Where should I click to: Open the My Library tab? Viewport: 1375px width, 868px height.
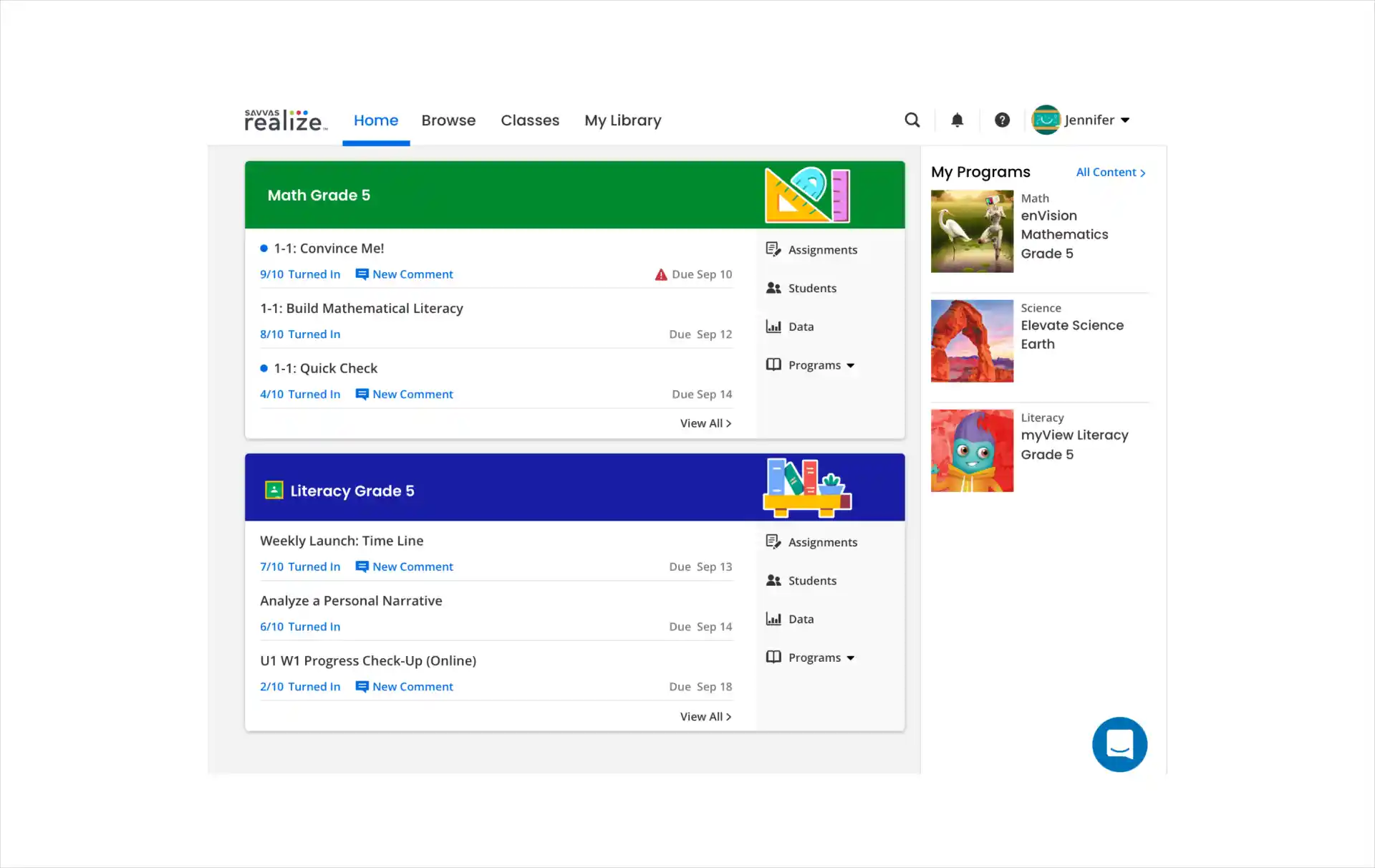coord(623,120)
